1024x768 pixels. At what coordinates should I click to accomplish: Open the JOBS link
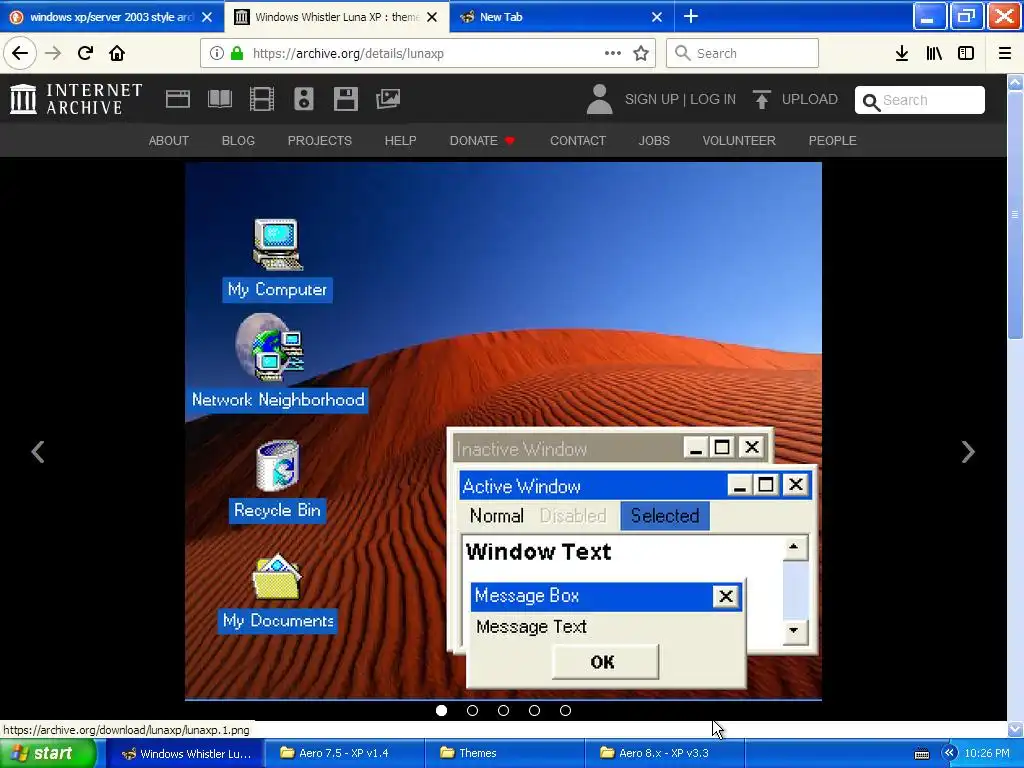654,140
